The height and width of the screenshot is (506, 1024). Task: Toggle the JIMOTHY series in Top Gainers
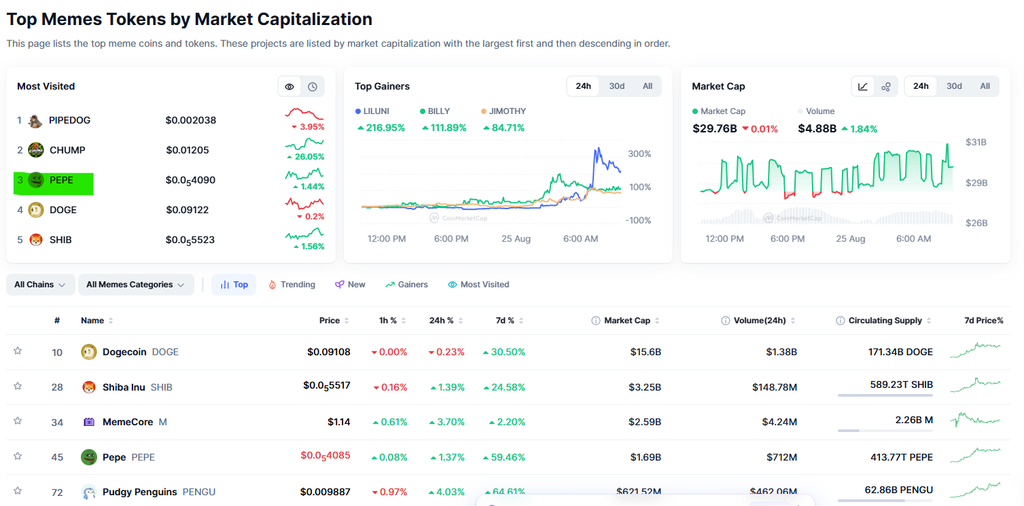pyautogui.click(x=503, y=111)
